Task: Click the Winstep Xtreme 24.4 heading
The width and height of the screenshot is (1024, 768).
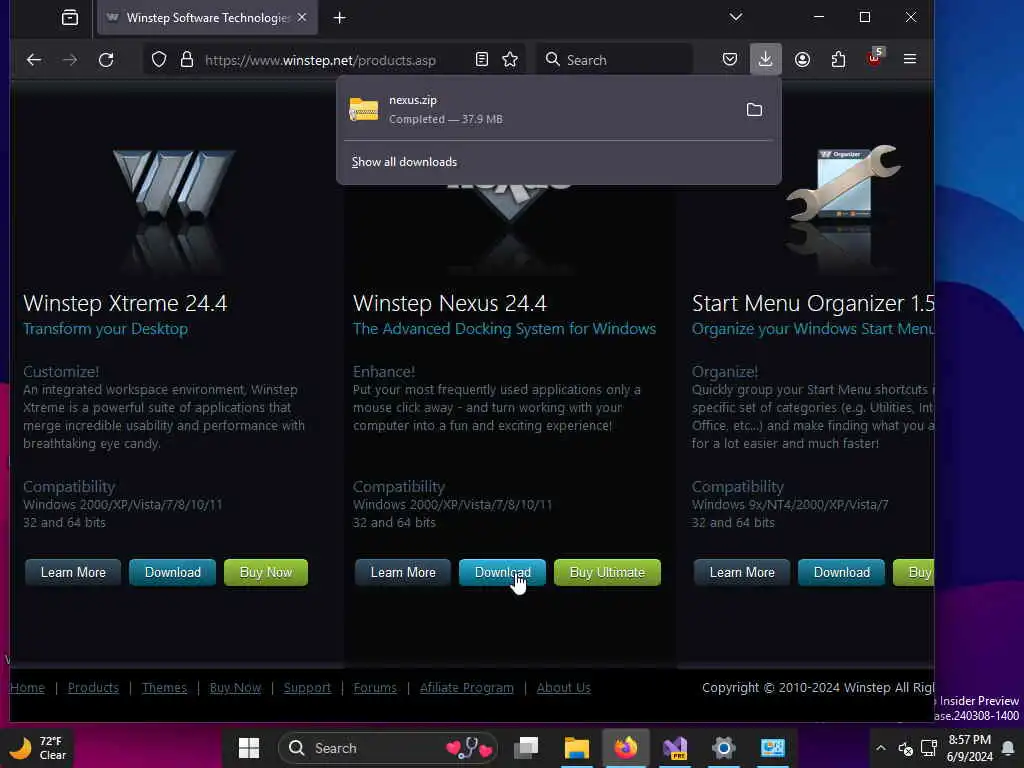Action: click(125, 303)
